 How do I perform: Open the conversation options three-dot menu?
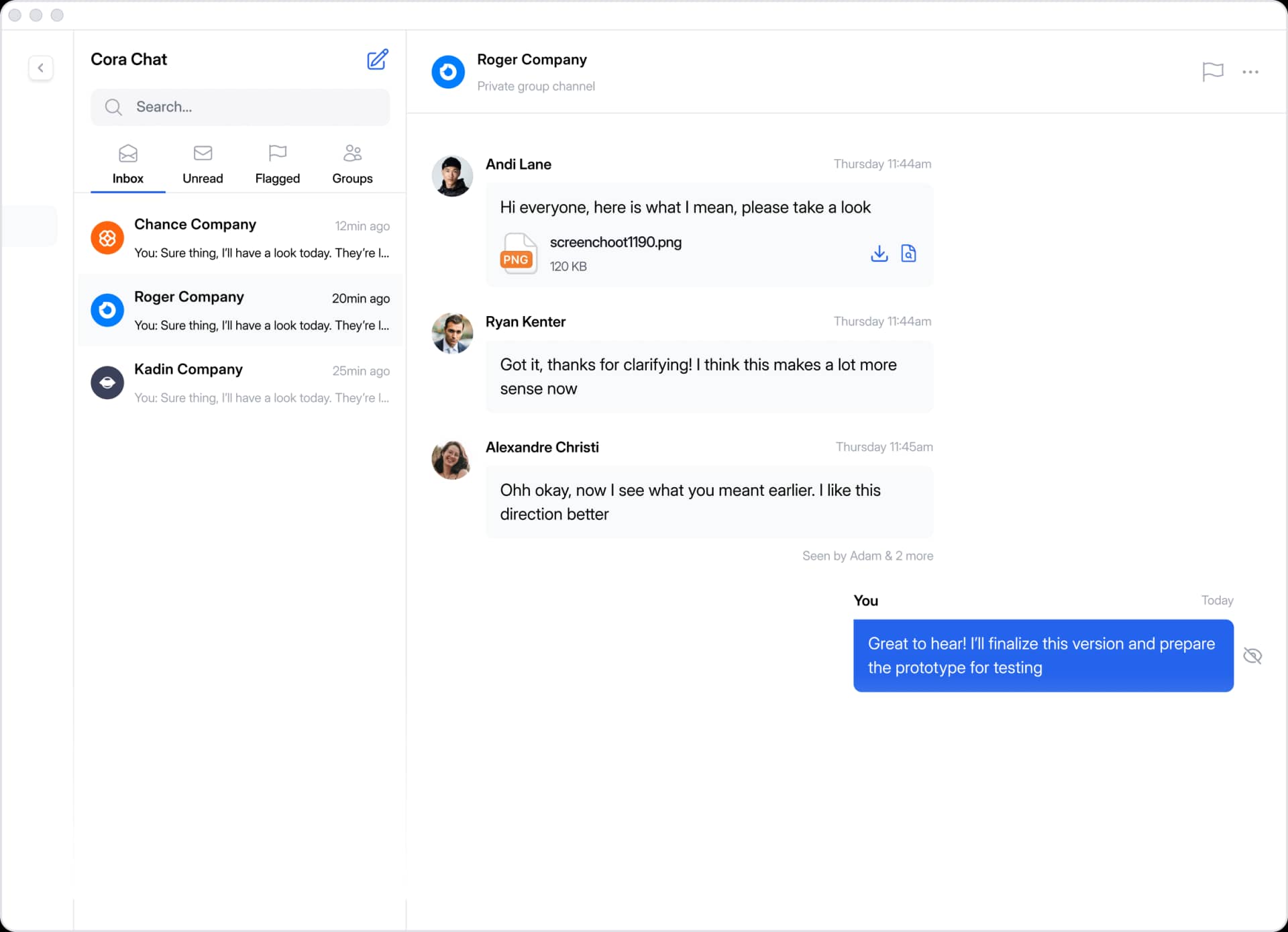1251,72
